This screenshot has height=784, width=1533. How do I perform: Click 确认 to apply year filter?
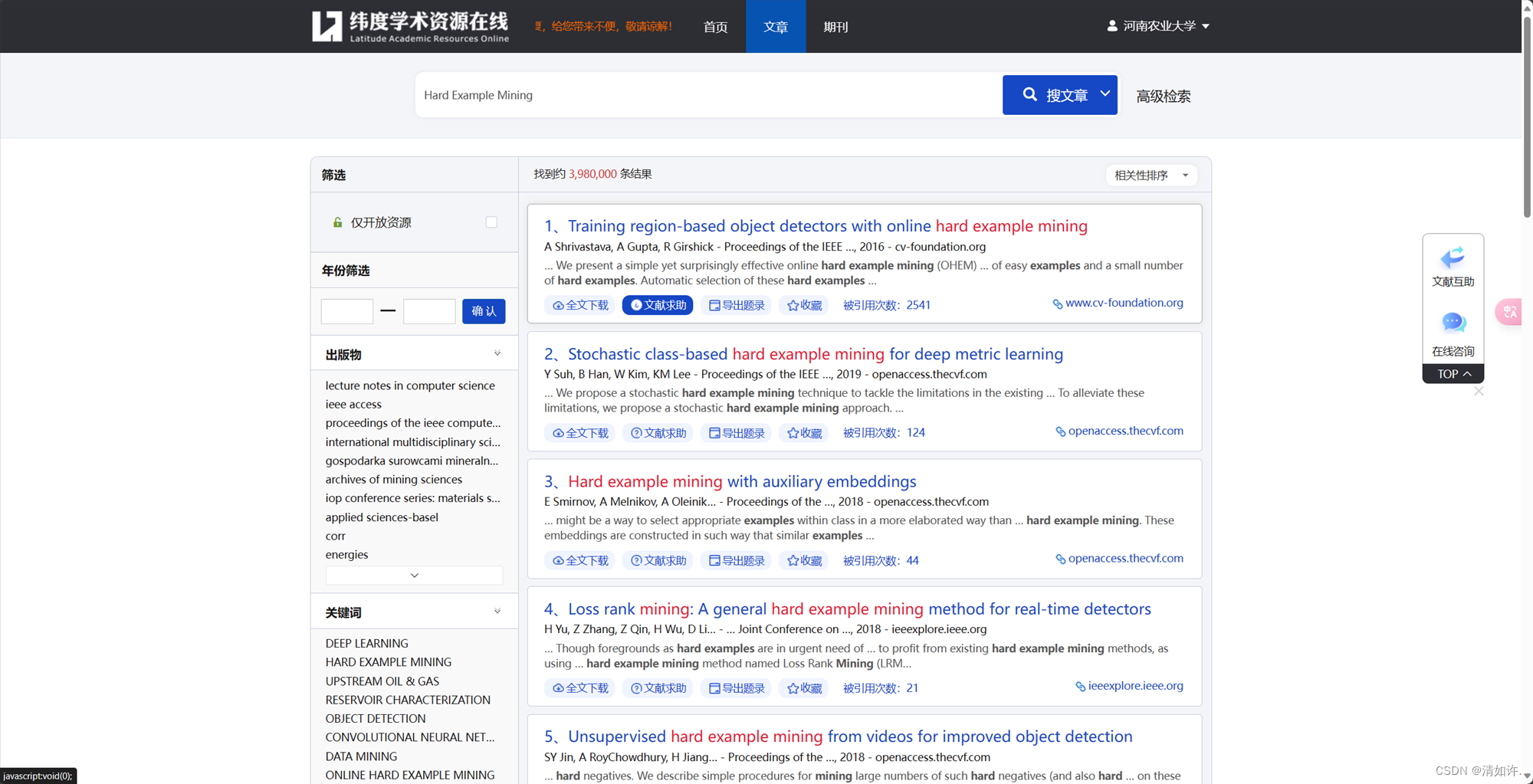(x=483, y=311)
